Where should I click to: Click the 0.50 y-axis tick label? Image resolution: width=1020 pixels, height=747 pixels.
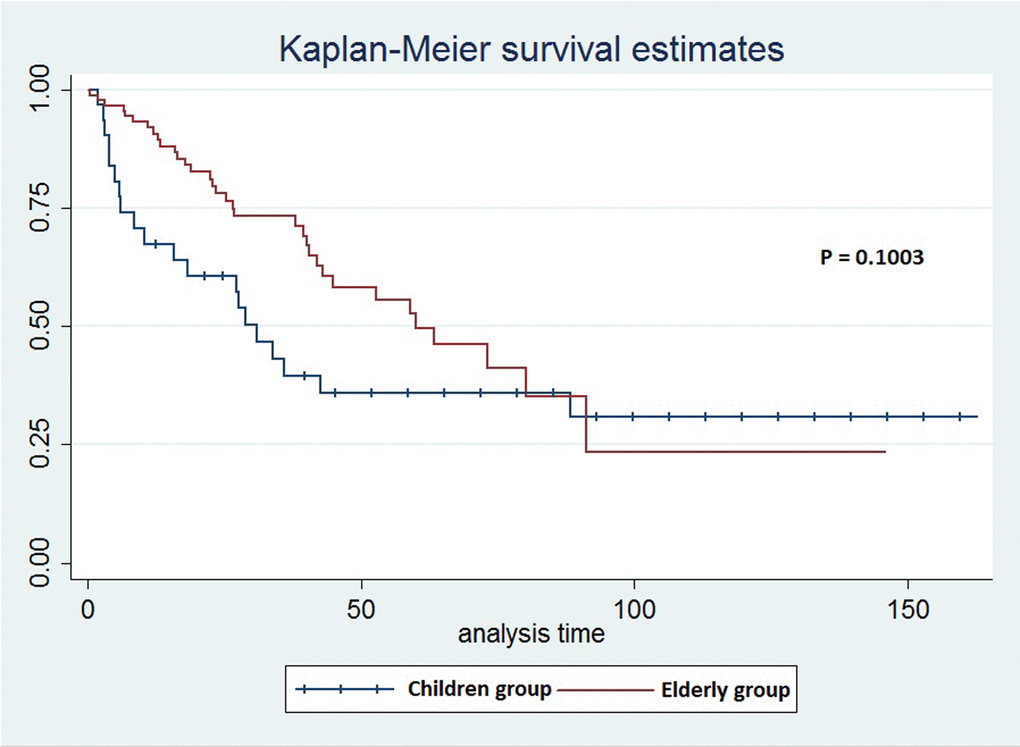tap(40, 326)
